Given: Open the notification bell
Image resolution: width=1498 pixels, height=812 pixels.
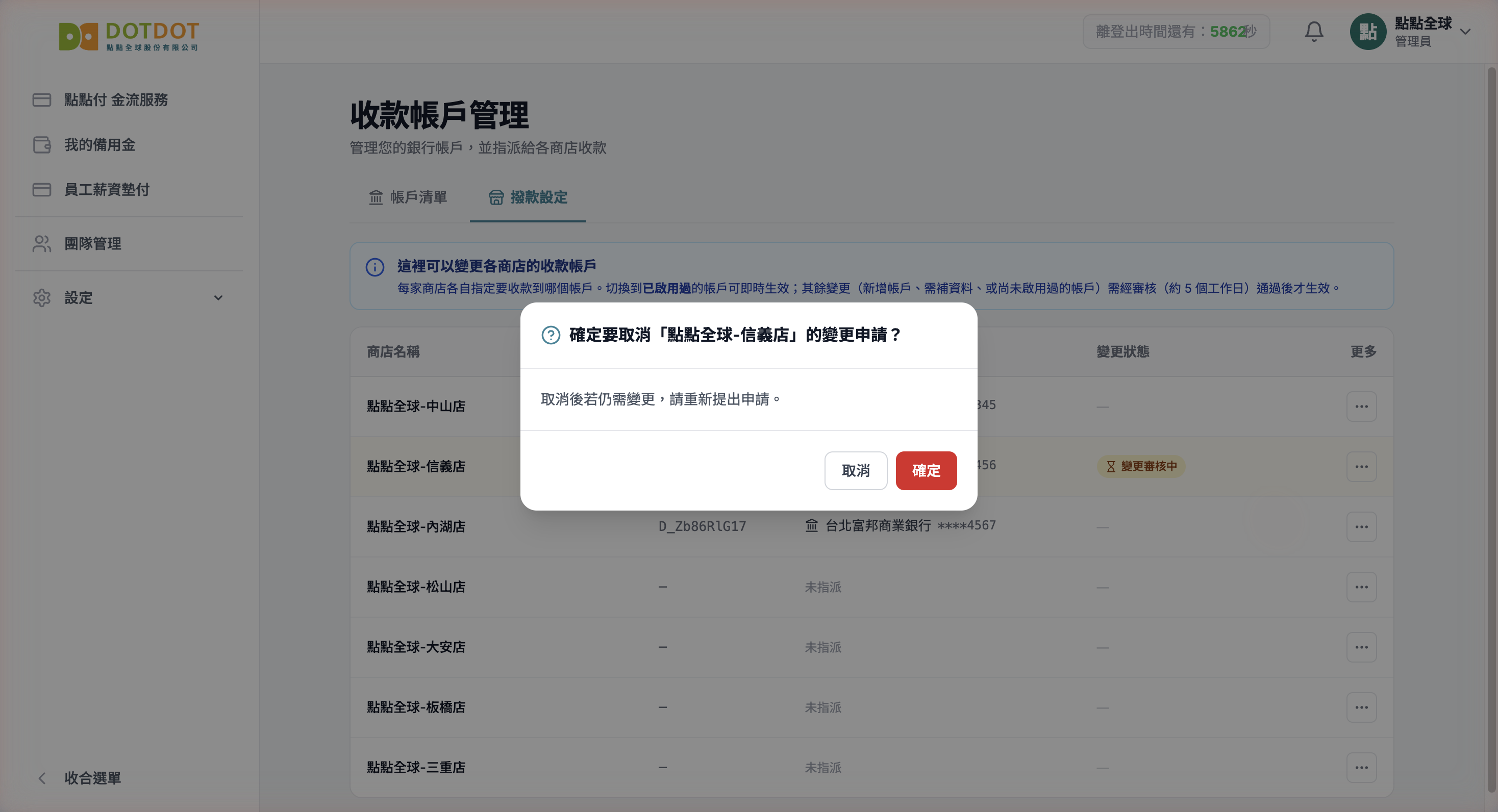Looking at the screenshot, I should click(x=1314, y=32).
